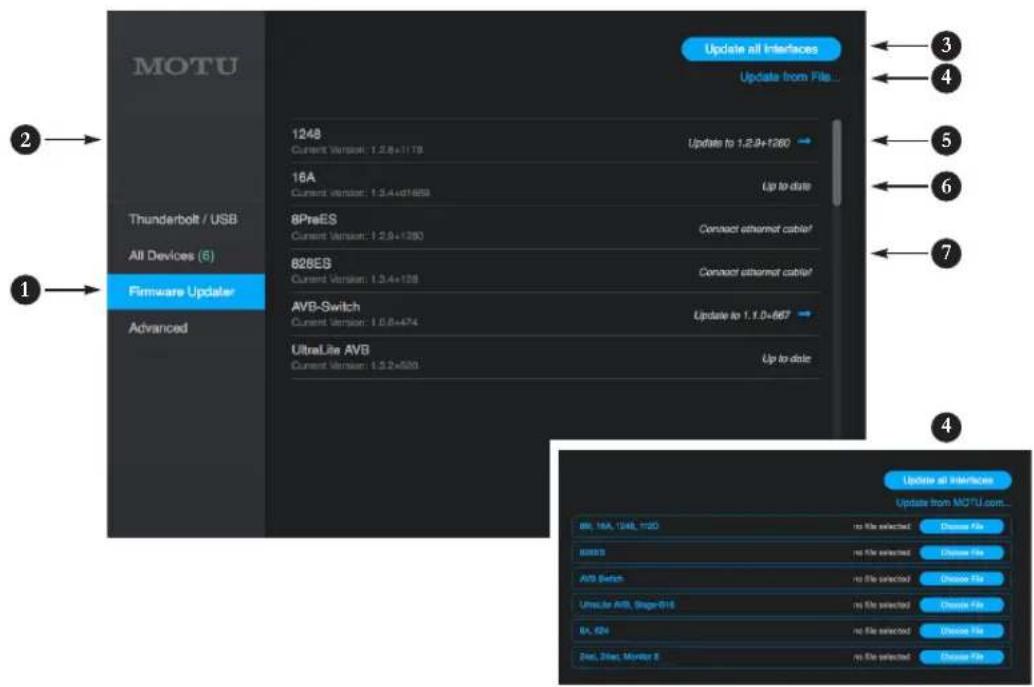Select Firmware Updater in the sidebar

click(186, 291)
